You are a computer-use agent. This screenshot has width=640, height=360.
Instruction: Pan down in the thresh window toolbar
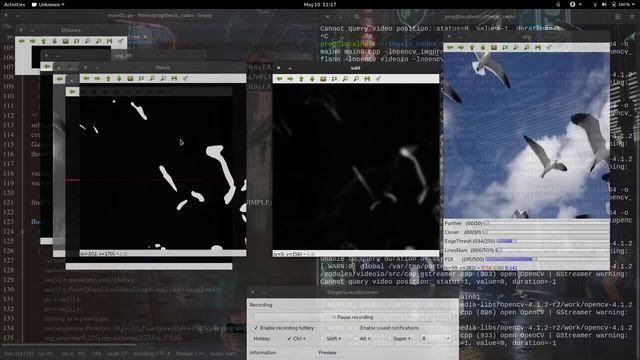point(119,78)
